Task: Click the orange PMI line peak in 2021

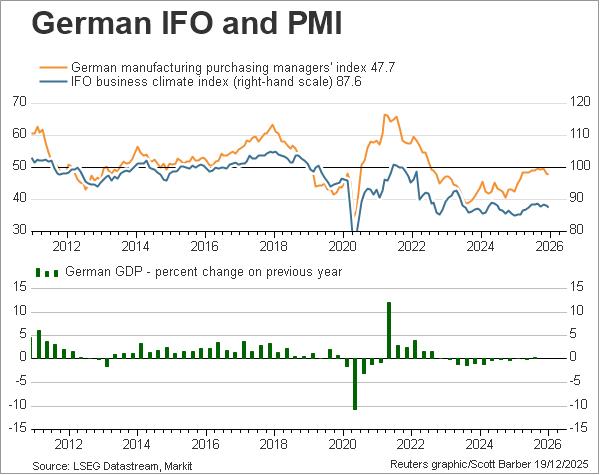Action: [x=386, y=116]
